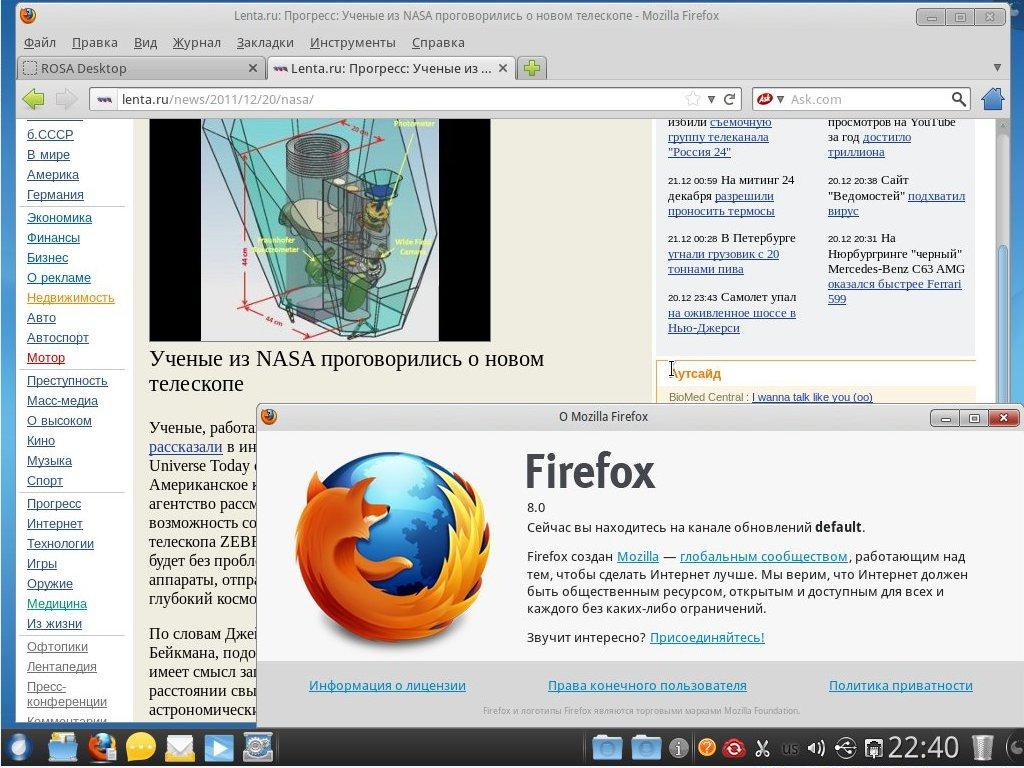1024x768 pixels.
Task: Open the Файл menu
Action: click(40, 42)
